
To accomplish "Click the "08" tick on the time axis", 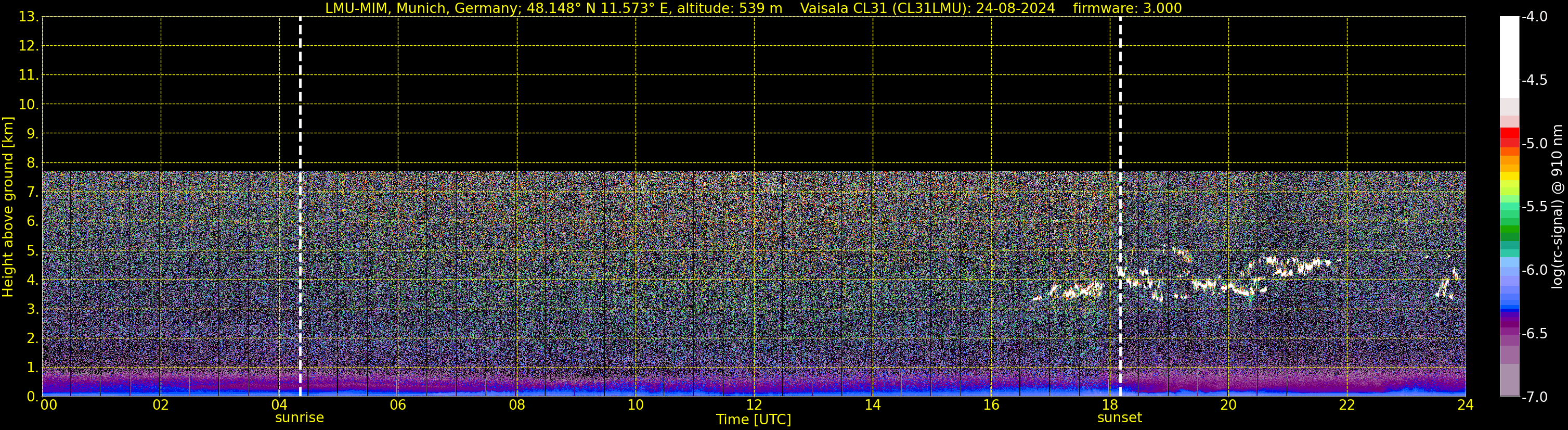I will pyautogui.click(x=517, y=405).
